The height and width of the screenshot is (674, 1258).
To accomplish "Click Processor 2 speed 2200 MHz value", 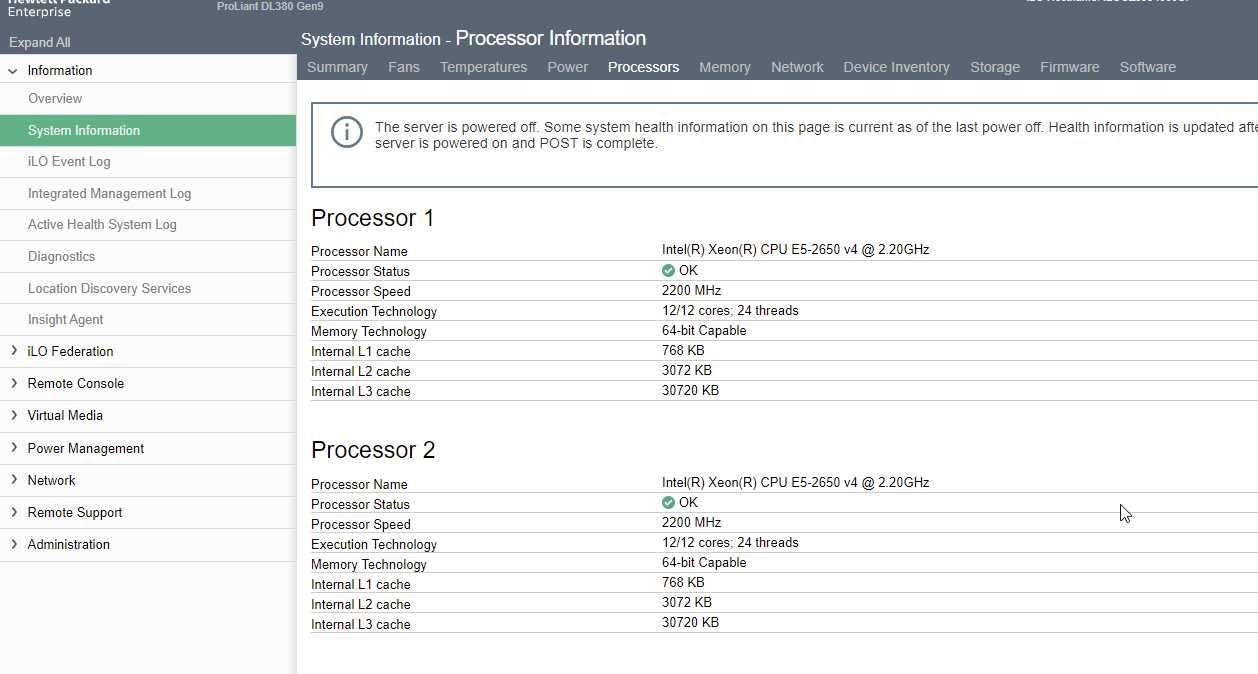I will [x=691, y=522].
